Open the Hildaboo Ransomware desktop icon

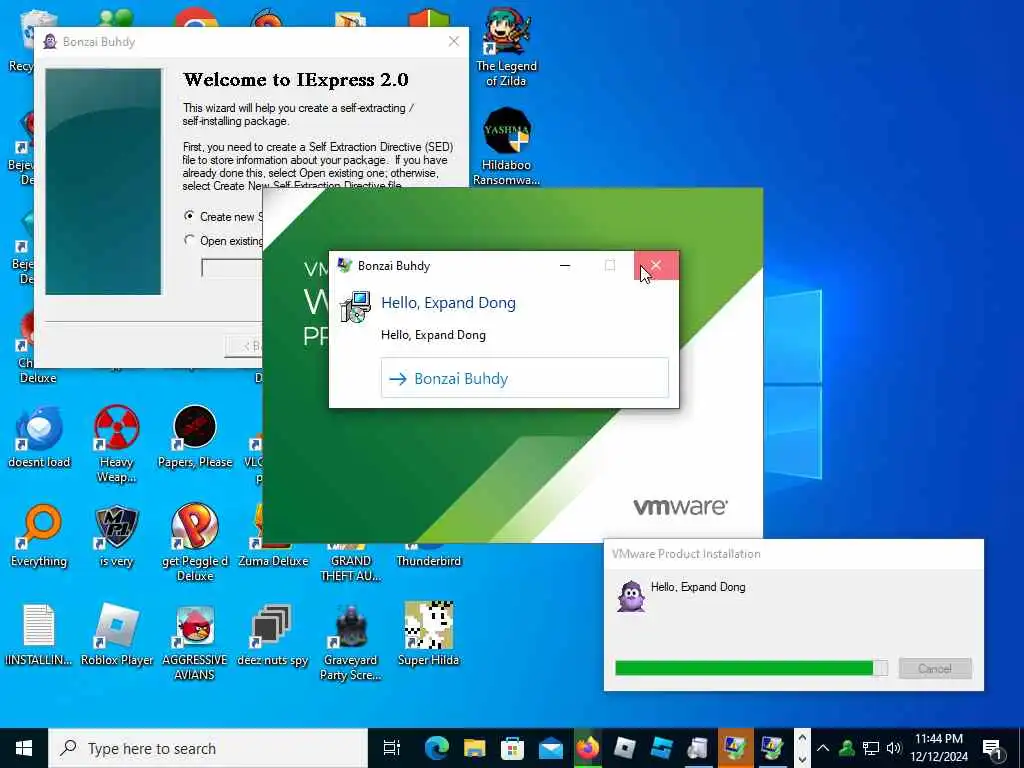(x=507, y=146)
